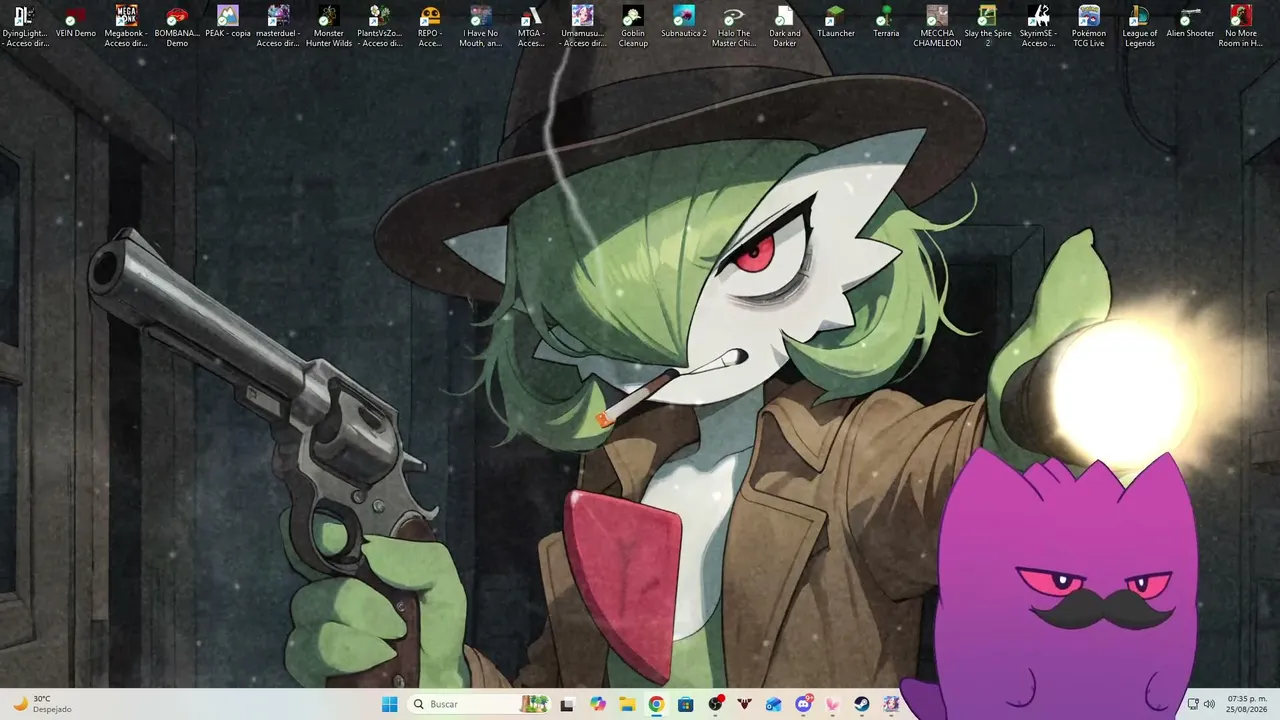Open the weather widget showing 30°C
The height and width of the screenshot is (720, 1280).
pos(42,704)
